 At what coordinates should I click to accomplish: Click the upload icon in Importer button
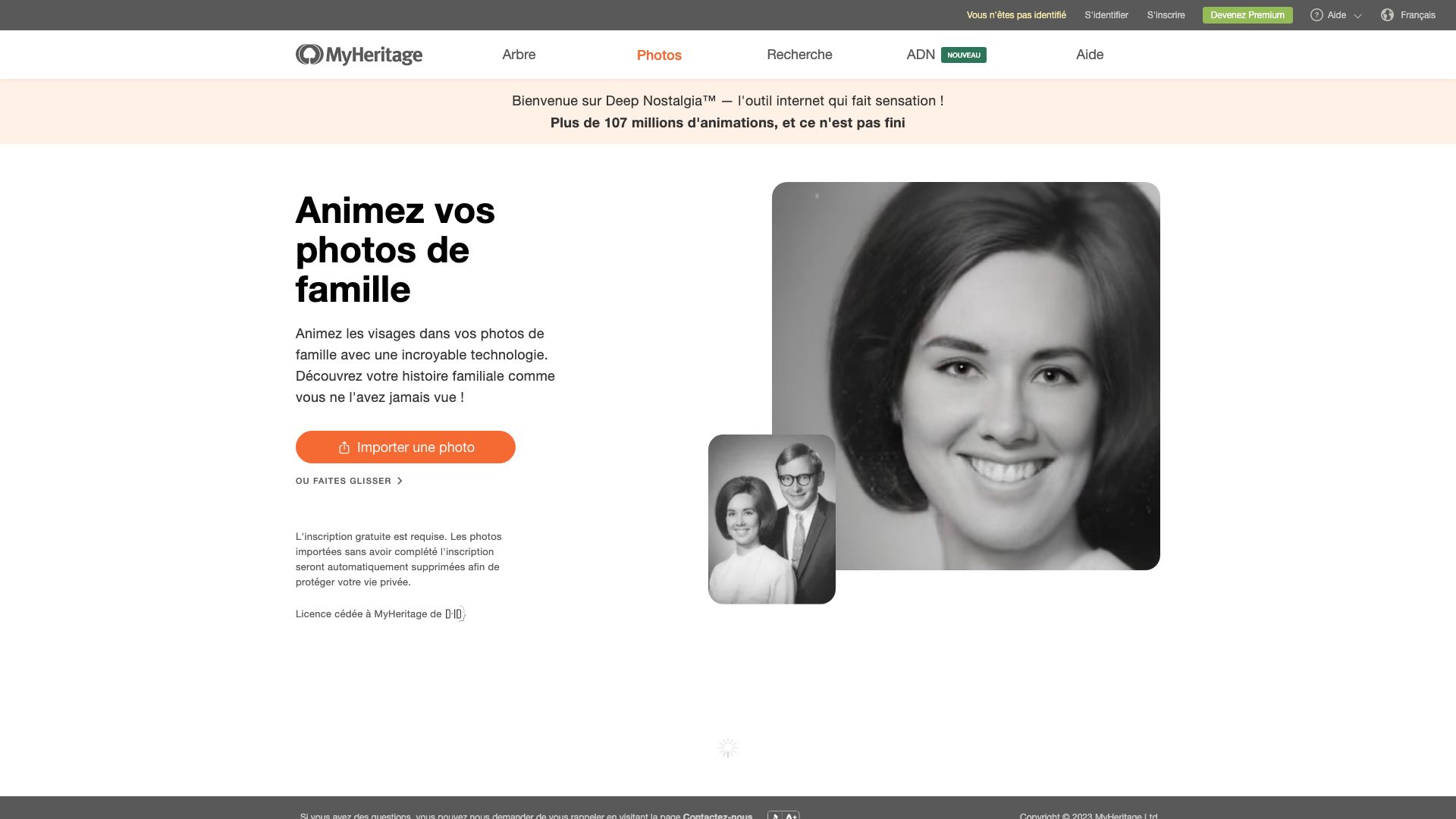click(344, 447)
